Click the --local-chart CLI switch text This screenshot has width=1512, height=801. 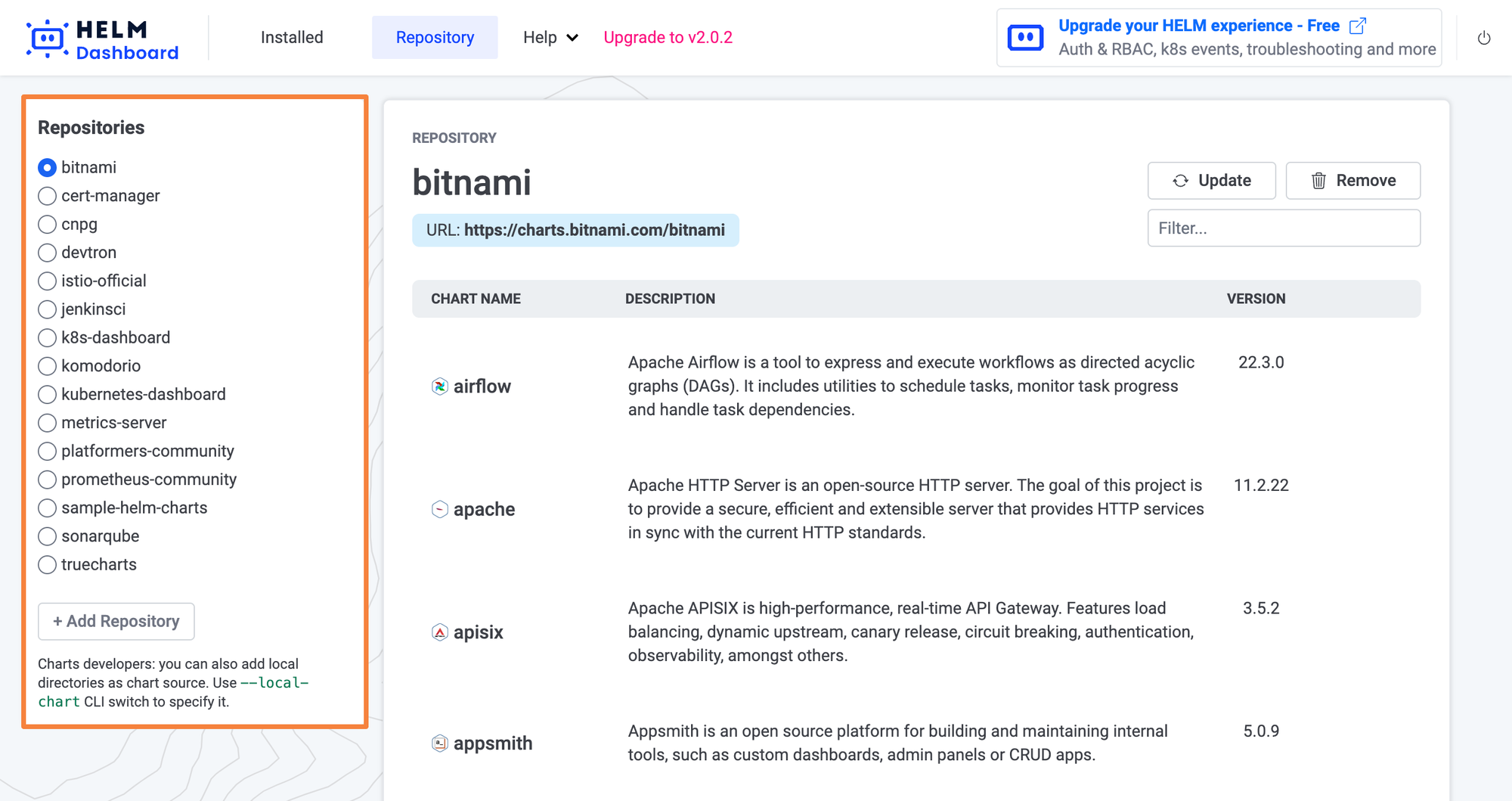click(x=173, y=692)
